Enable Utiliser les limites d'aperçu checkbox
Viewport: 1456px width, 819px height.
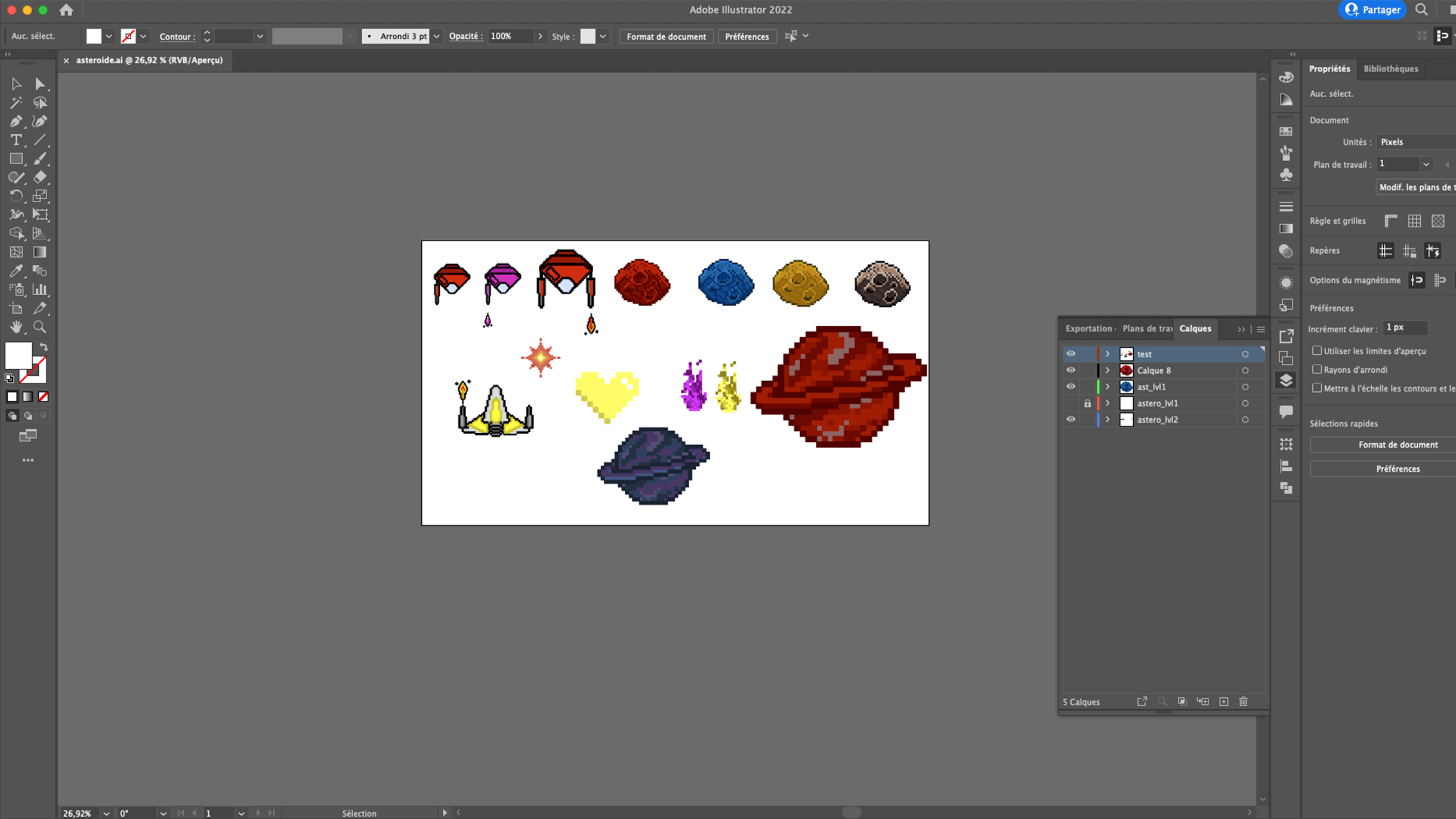[x=1317, y=351]
